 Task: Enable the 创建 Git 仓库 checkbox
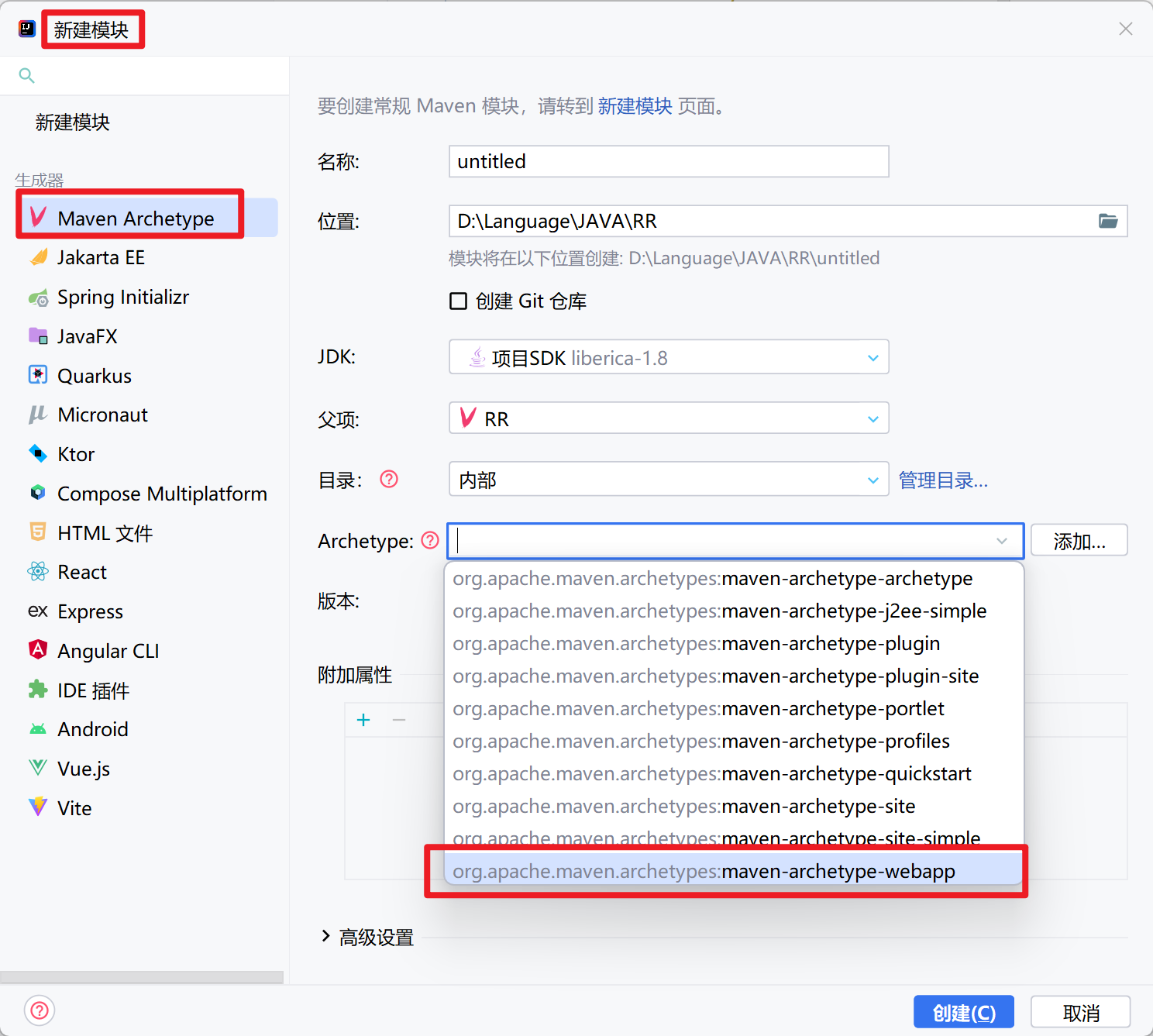459,301
